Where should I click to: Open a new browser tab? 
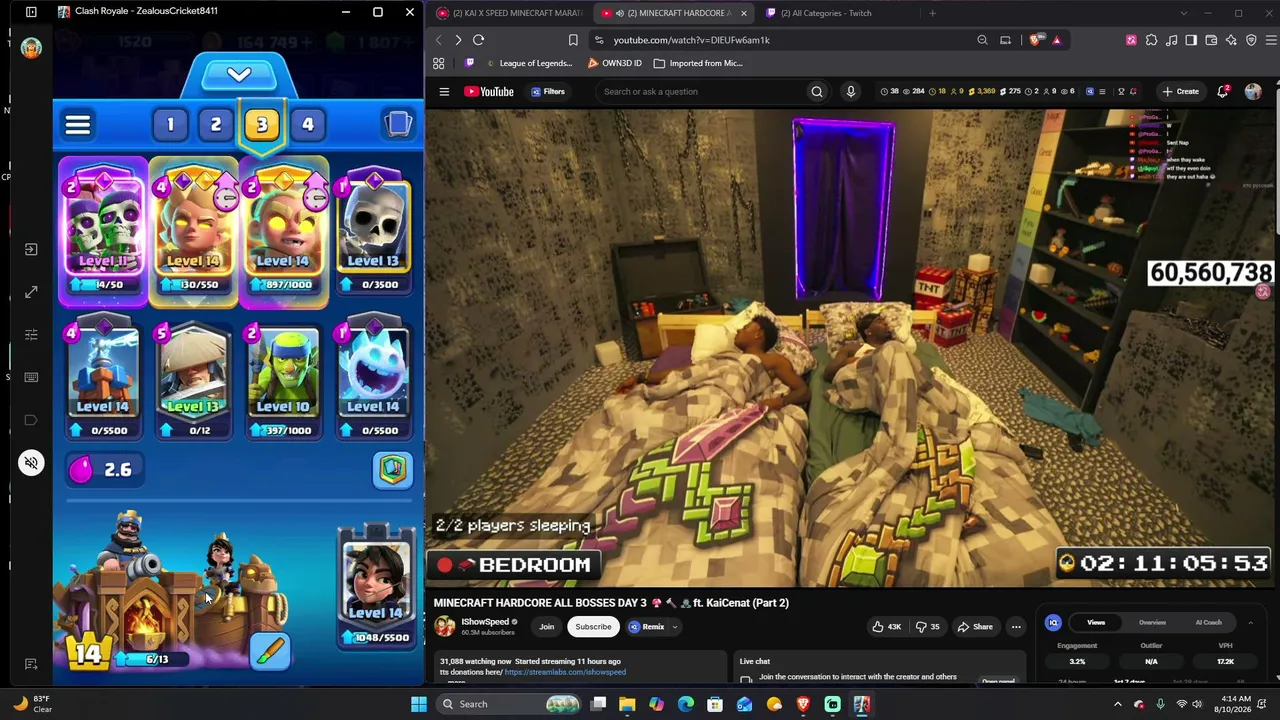tap(932, 13)
